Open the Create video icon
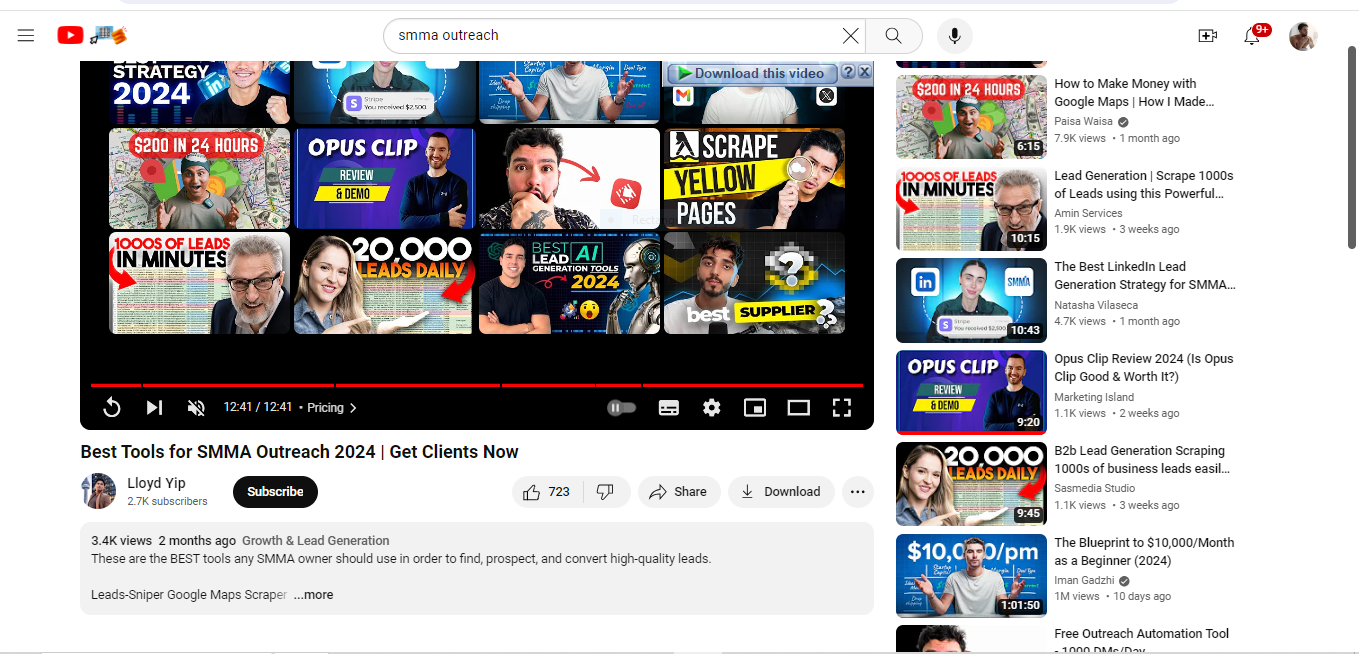This screenshot has height=654, width=1359. [1207, 36]
